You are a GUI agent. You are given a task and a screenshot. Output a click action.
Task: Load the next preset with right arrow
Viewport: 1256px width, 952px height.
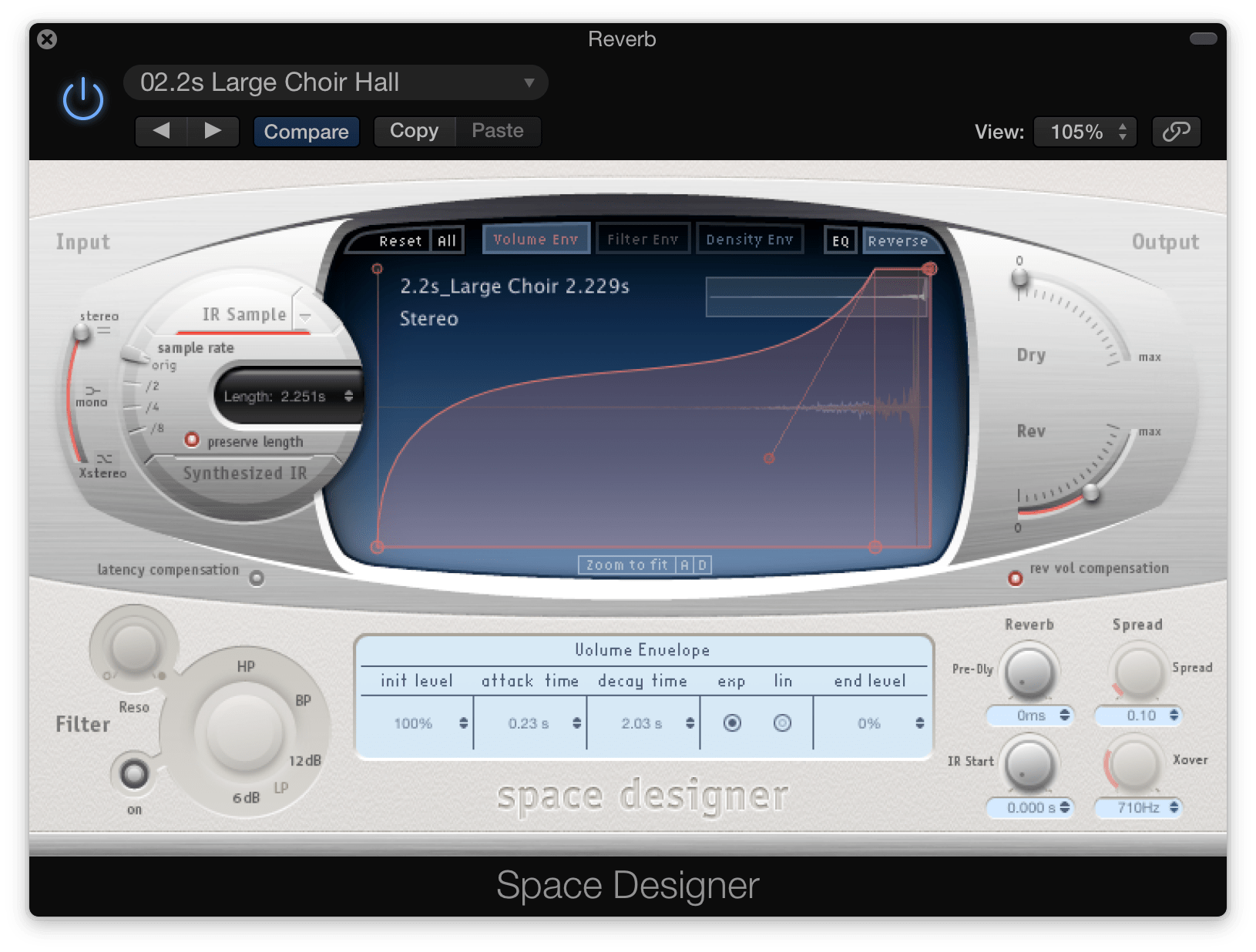coord(213,131)
